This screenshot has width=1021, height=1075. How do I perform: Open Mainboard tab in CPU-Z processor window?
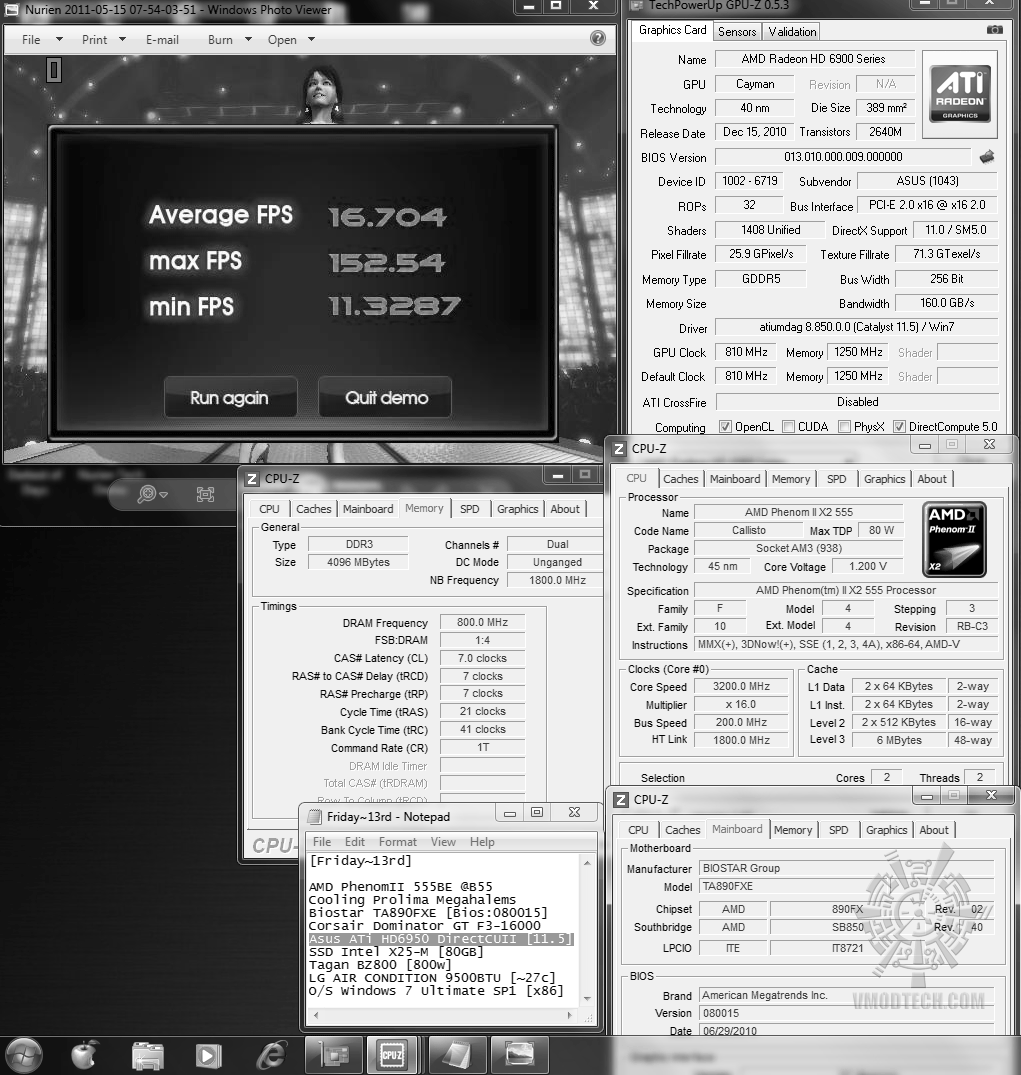coord(734,479)
